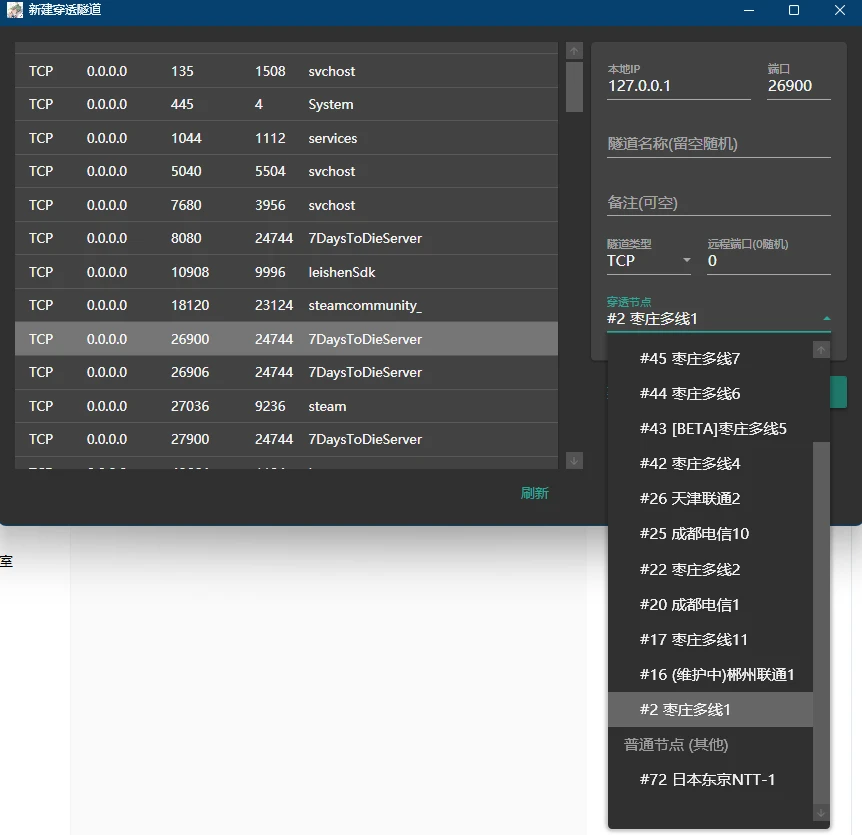Click the 刷新 refresh button
Viewport: 862px width, 835px height.
[534, 493]
